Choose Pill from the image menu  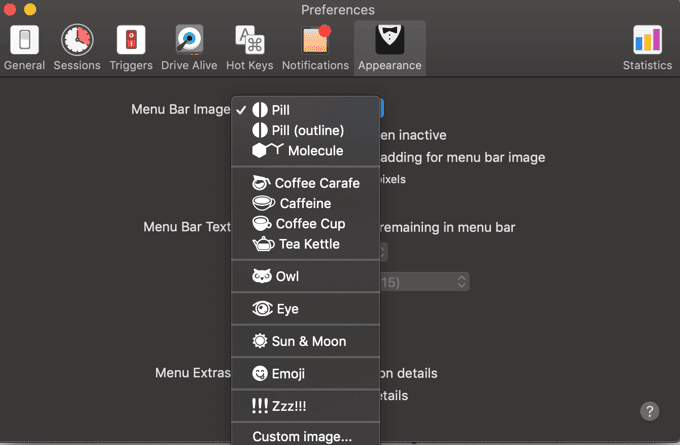click(306, 110)
